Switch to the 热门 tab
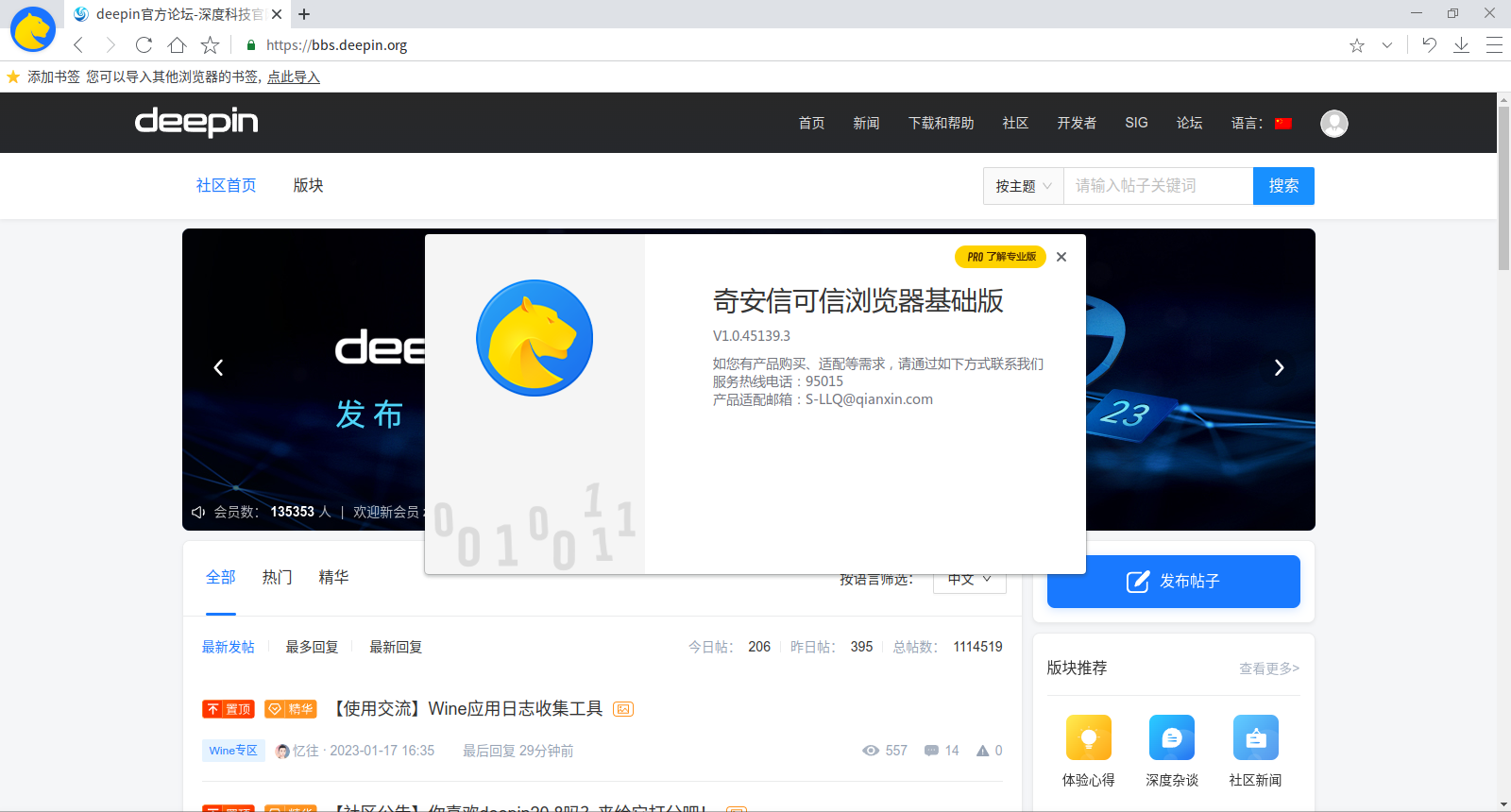 tap(277, 577)
